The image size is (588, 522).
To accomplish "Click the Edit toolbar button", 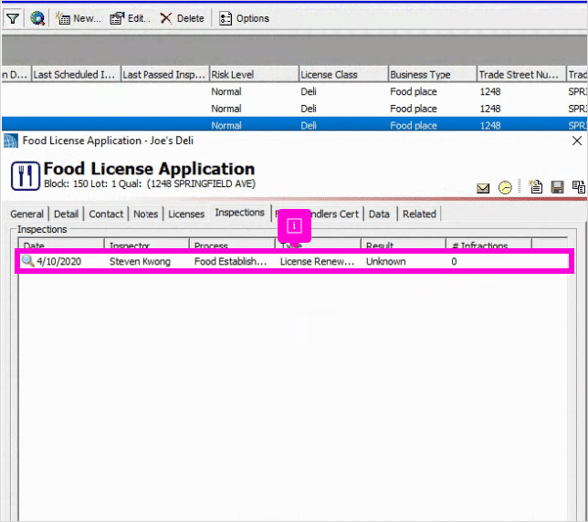I will (129, 18).
